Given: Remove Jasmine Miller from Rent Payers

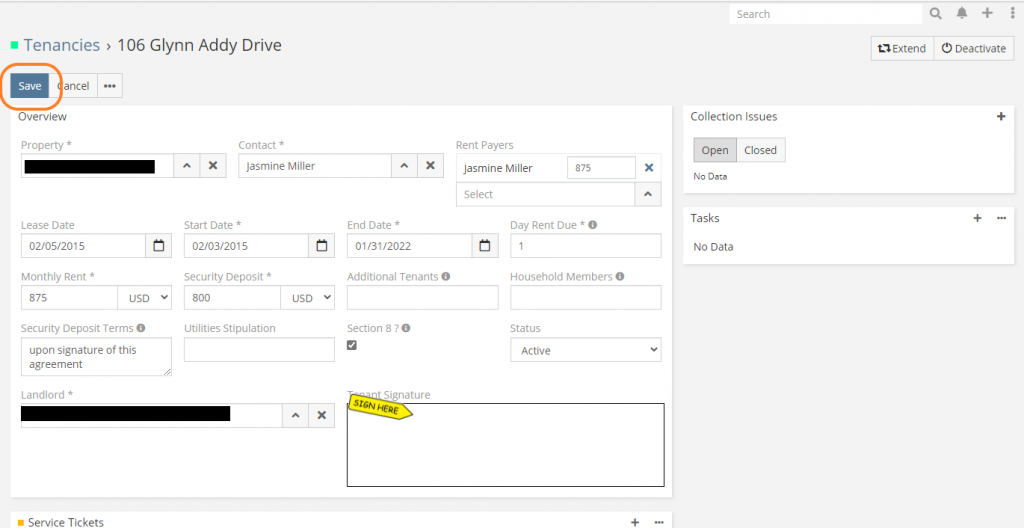Looking at the screenshot, I should tap(648, 168).
